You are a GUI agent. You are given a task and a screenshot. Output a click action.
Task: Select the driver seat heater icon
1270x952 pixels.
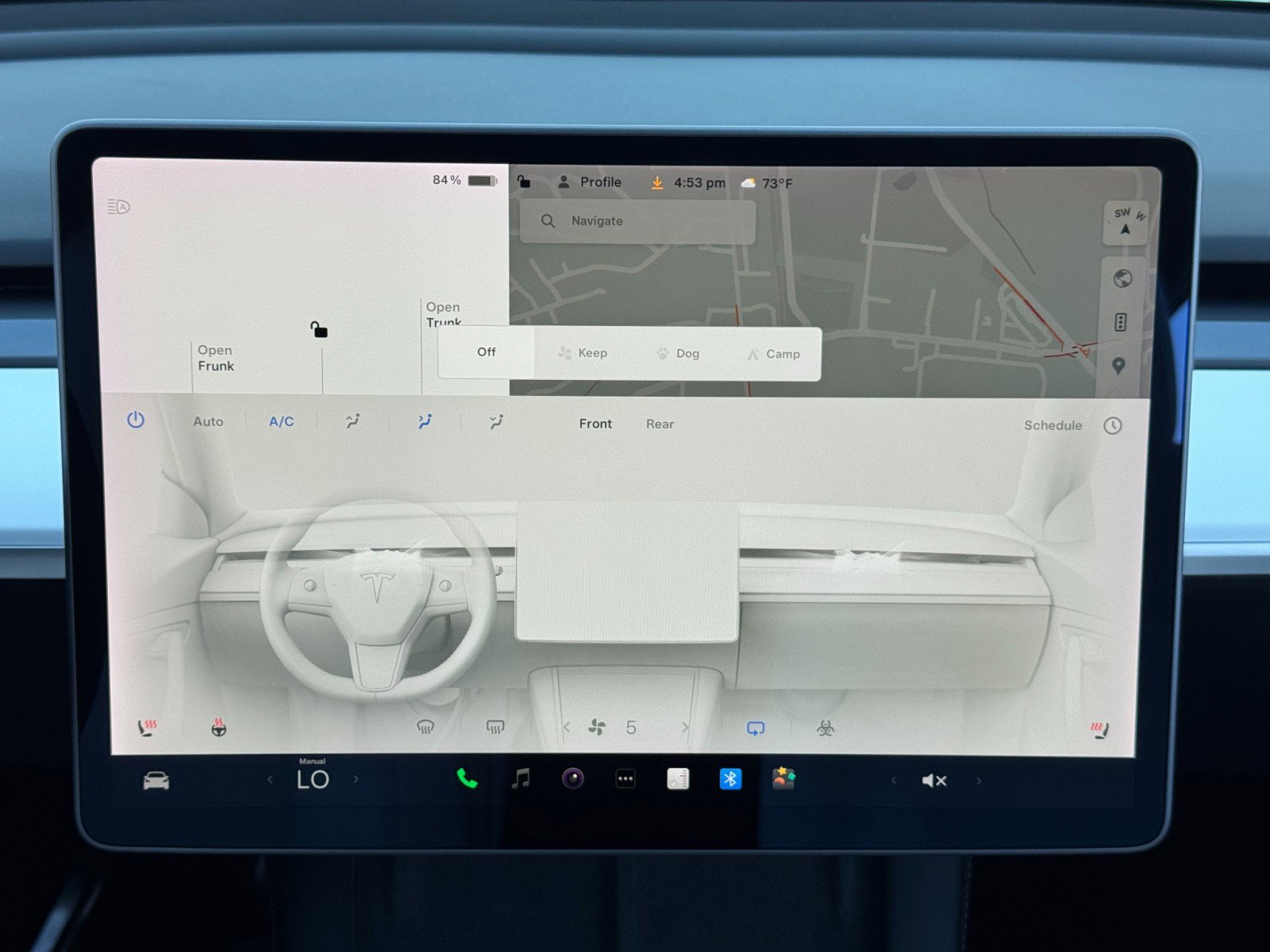click(148, 725)
